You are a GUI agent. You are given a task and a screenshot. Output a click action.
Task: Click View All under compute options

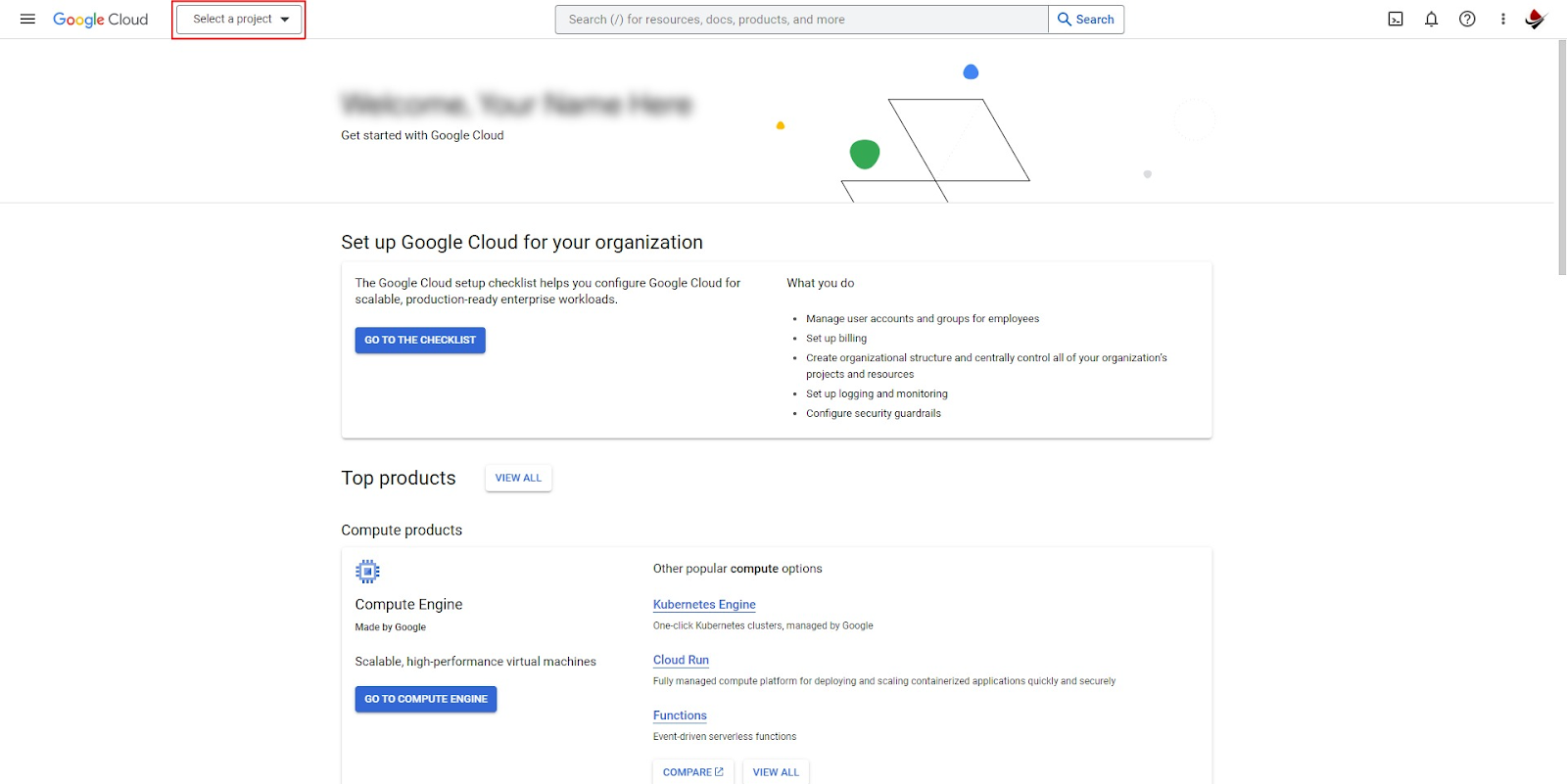tap(776, 772)
